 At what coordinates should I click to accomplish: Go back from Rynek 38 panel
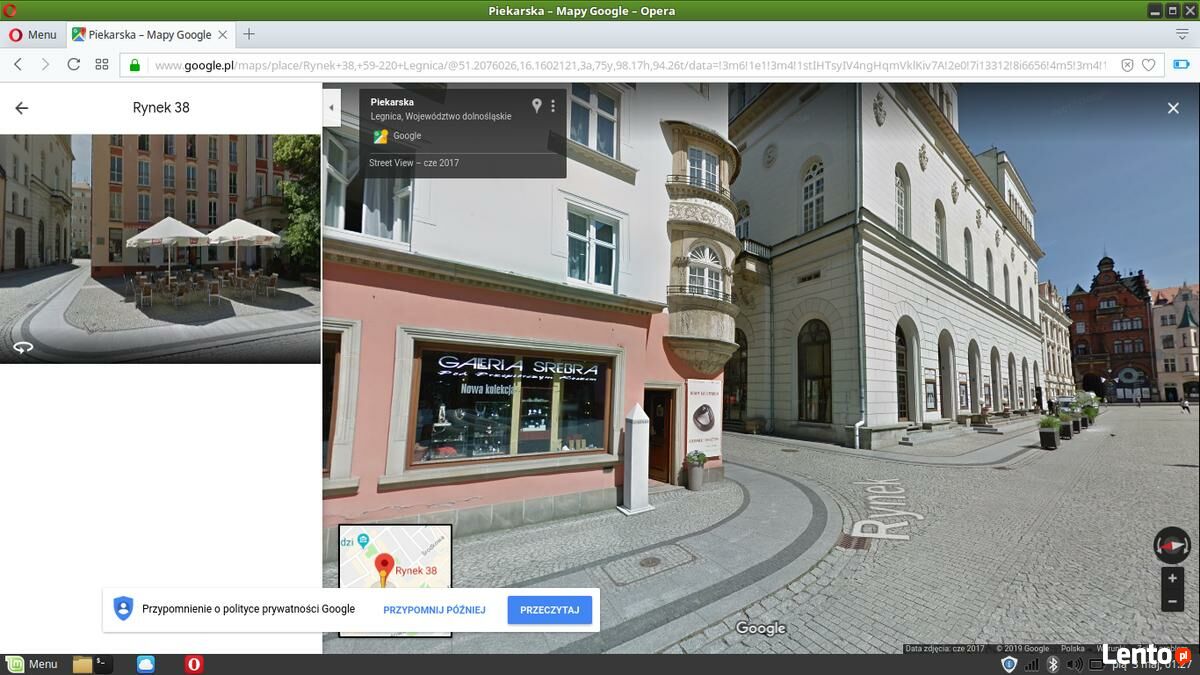pos(22,108)
